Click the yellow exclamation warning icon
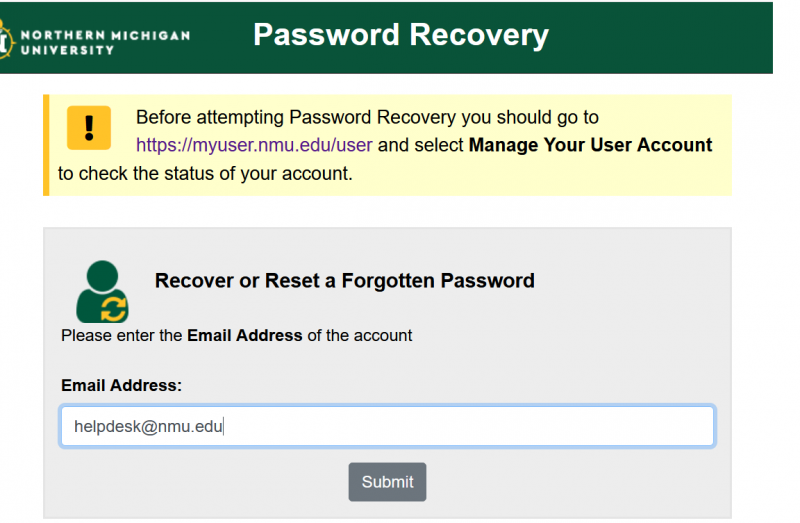Image resolution: width=800 pixels, height=523 pixels. point(89,127)
